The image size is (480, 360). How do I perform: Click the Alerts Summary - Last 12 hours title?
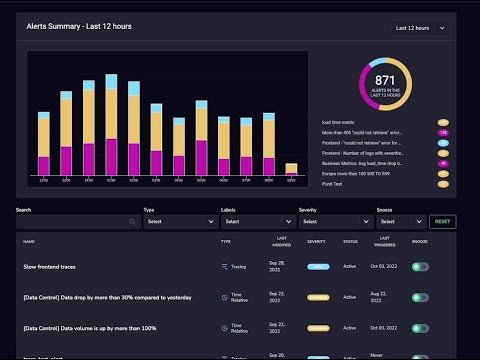pyautogui.click(x=79, y=26)
